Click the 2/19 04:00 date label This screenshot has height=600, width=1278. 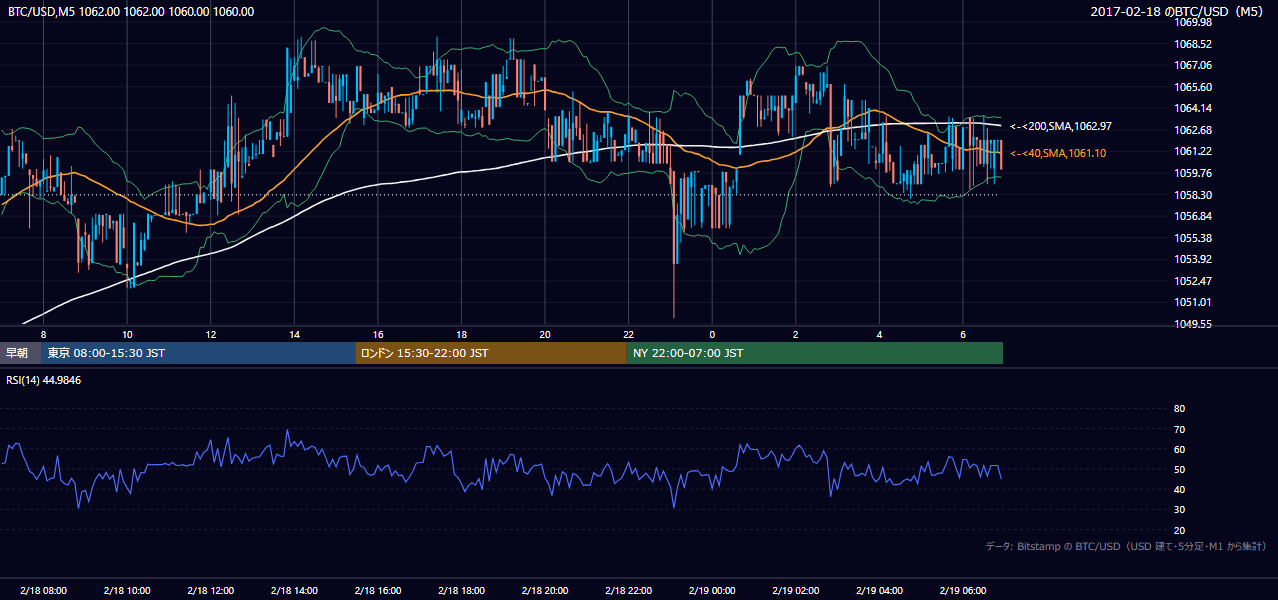click(x=880, y=590)
